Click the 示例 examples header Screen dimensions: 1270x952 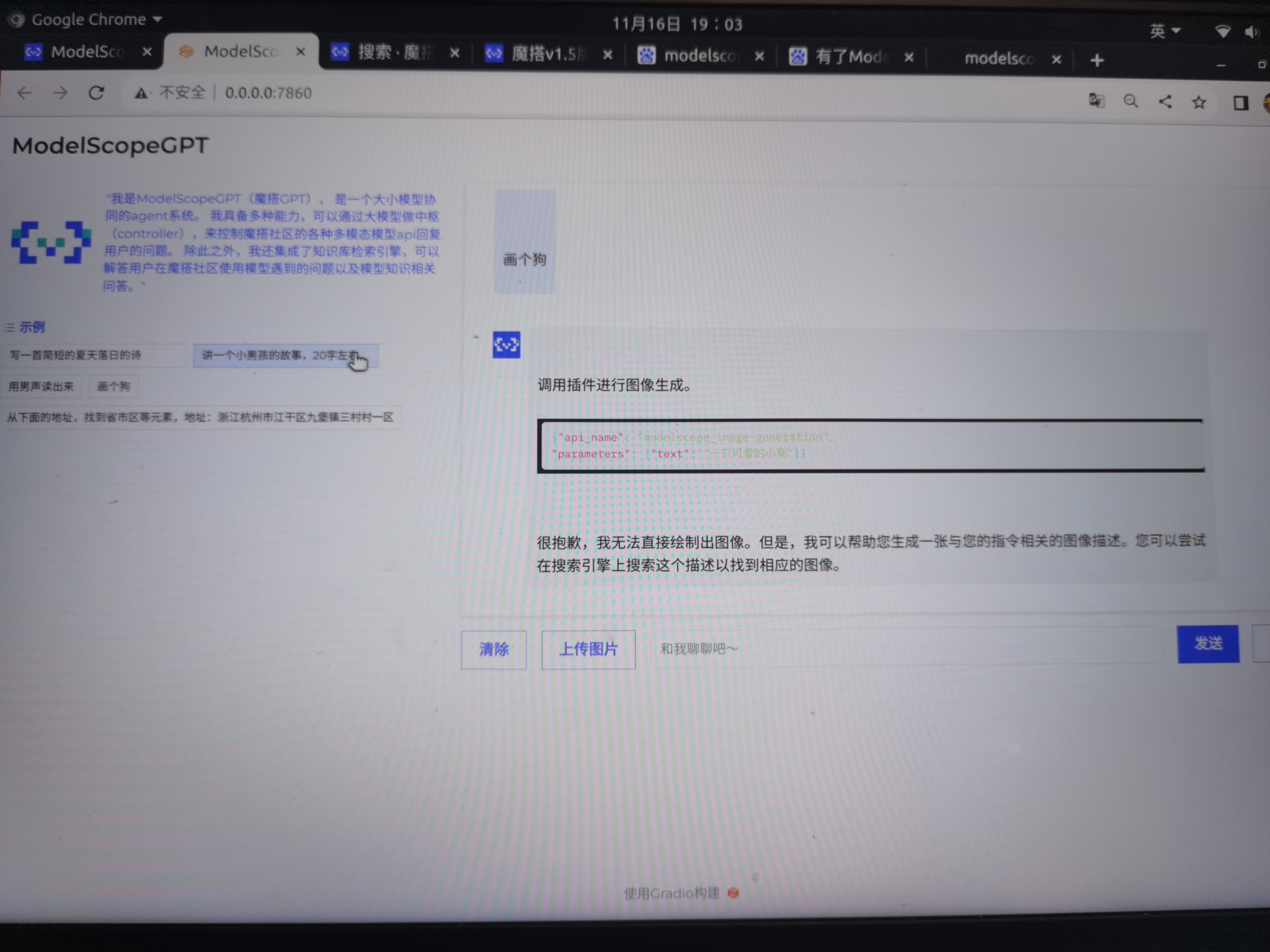coord(26,327)
